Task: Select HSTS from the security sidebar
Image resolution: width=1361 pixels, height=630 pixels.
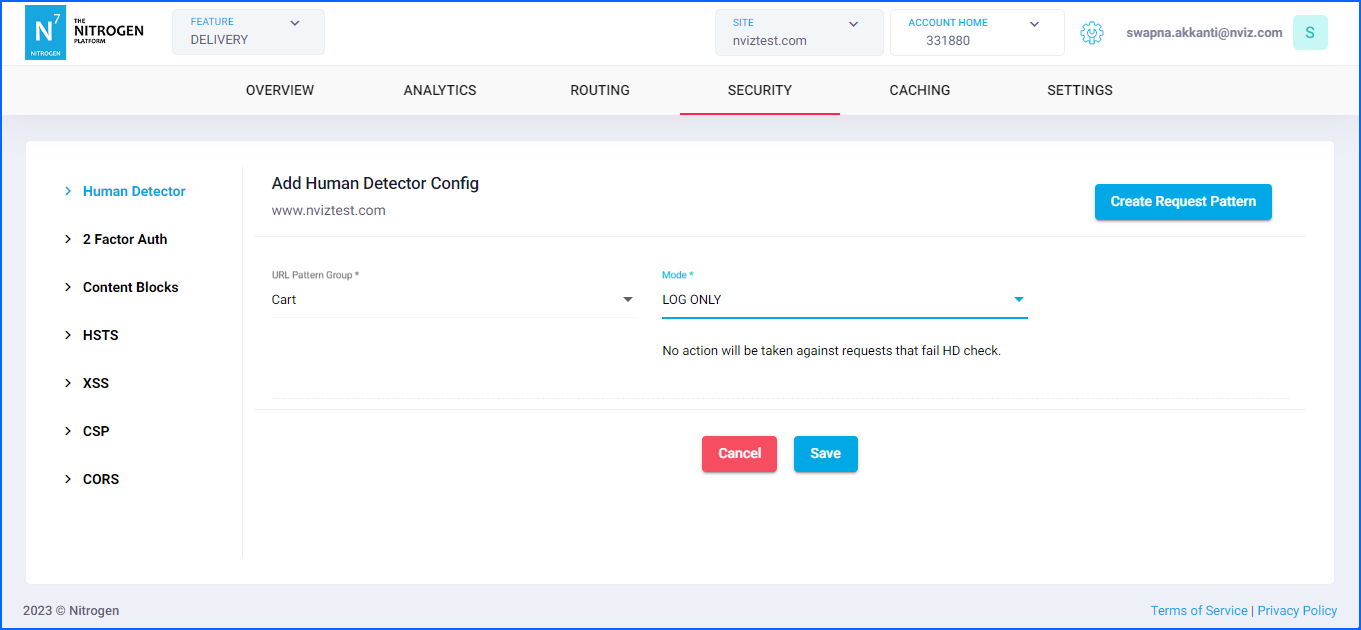Action: click(100, 335)
